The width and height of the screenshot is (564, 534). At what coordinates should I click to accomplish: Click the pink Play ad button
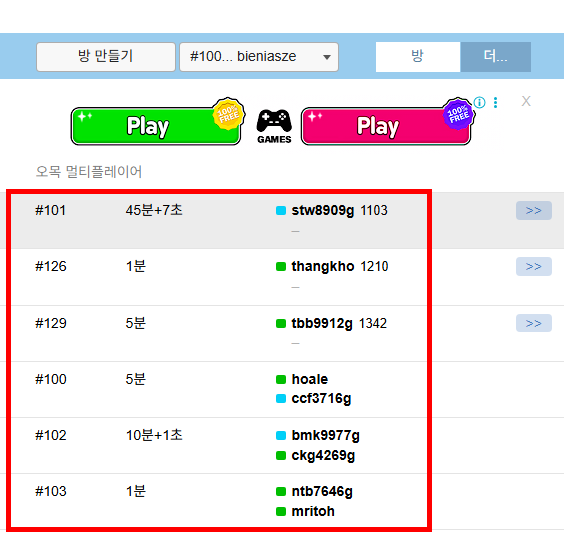(x=386, y=126)
